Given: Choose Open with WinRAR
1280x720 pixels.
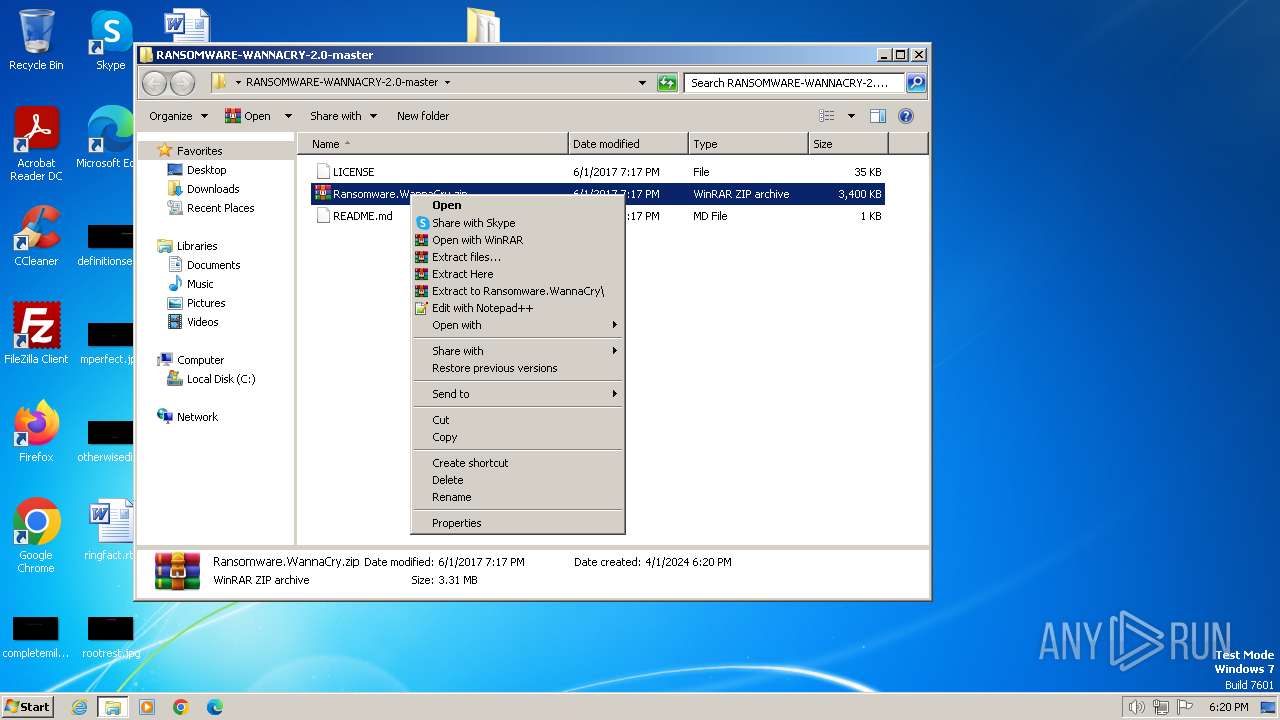Looking at the screenshot, I should 518,240.
